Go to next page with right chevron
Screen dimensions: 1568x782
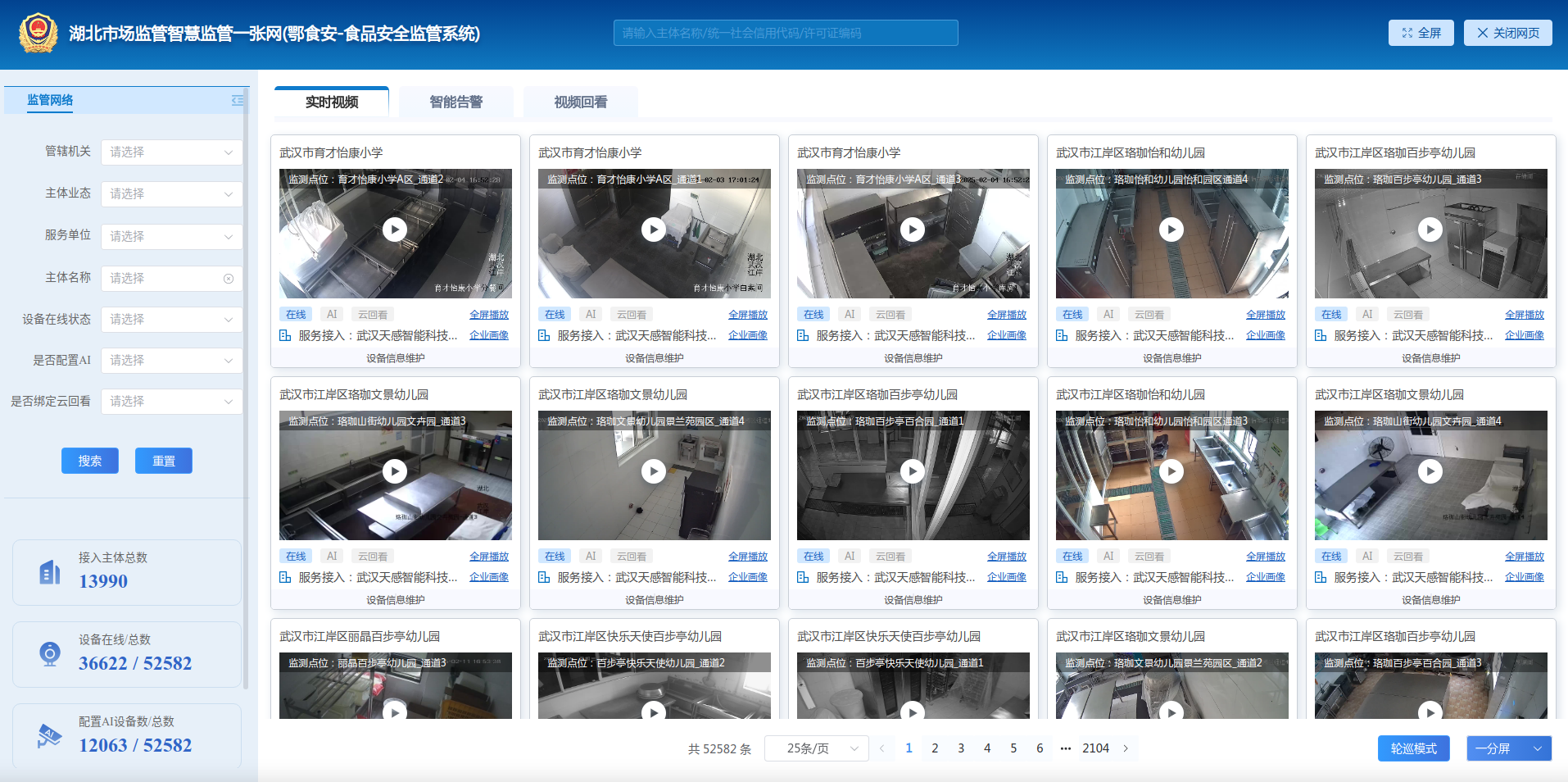click(x=1126, y=748)
